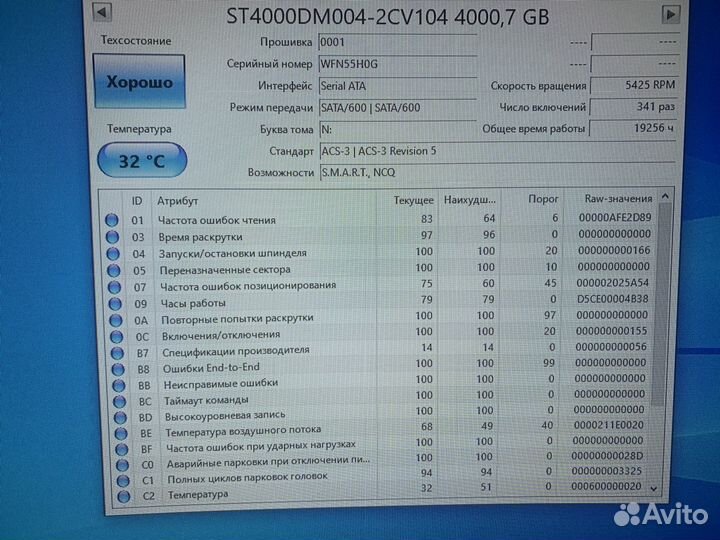Click status circle icon for attribute C2

coord(124,496)
